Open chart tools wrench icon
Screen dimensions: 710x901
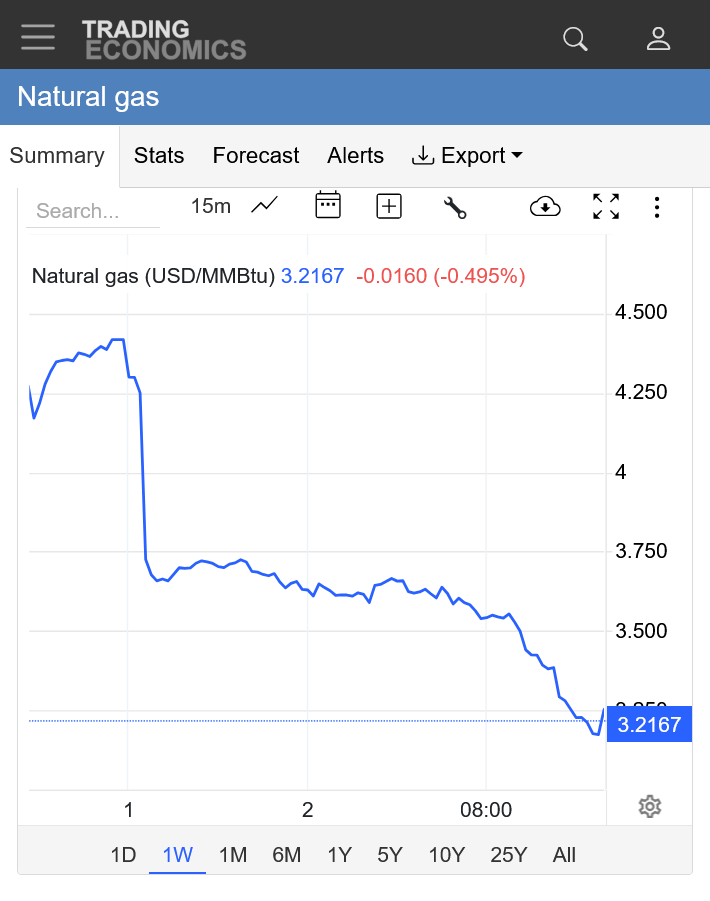coord(455,207)
